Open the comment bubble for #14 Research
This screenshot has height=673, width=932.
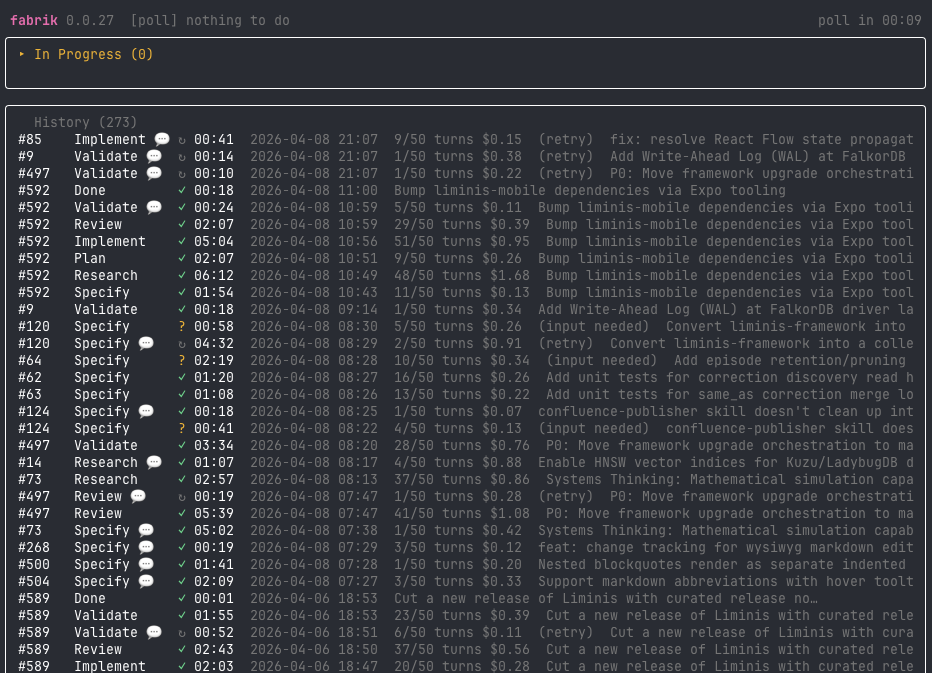point(154,463)
